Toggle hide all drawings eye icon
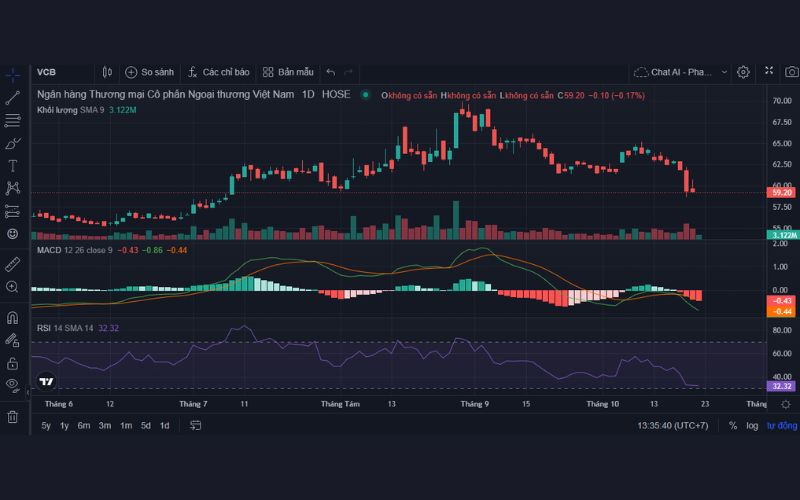The image size is (800, 500). click(x=13, y=384)
